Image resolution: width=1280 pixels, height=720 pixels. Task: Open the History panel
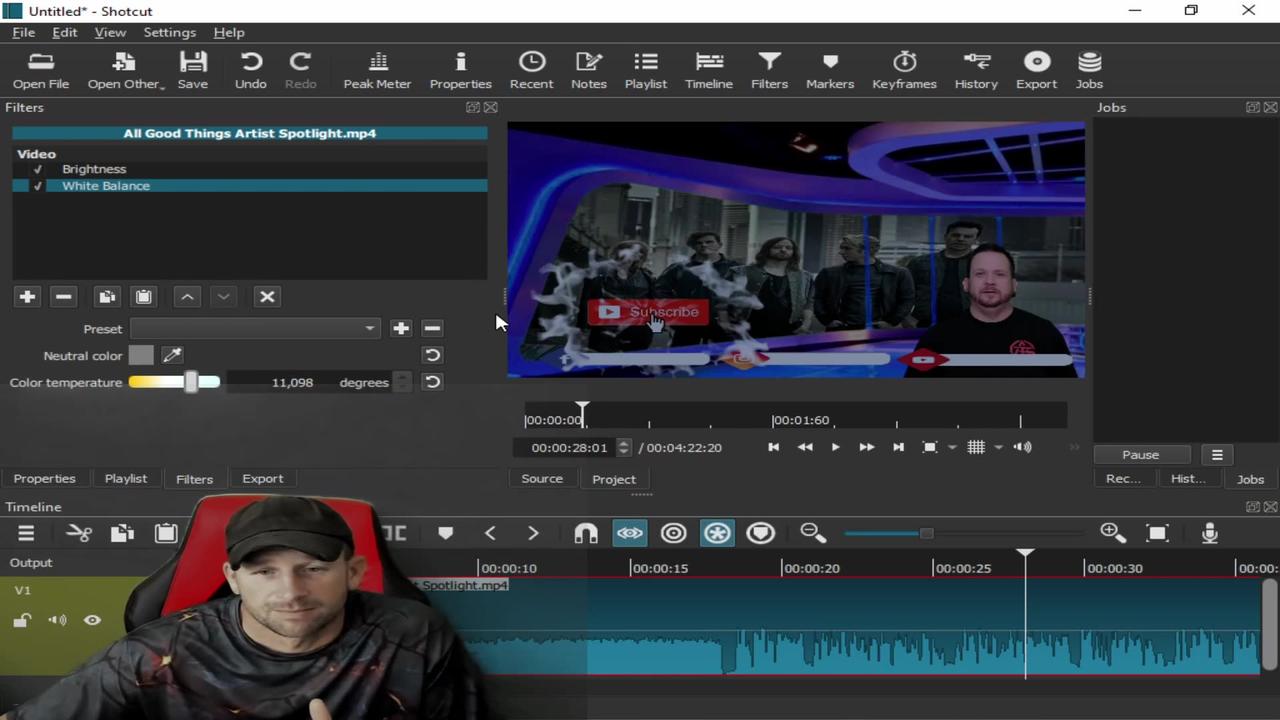[x=976, y=70]
